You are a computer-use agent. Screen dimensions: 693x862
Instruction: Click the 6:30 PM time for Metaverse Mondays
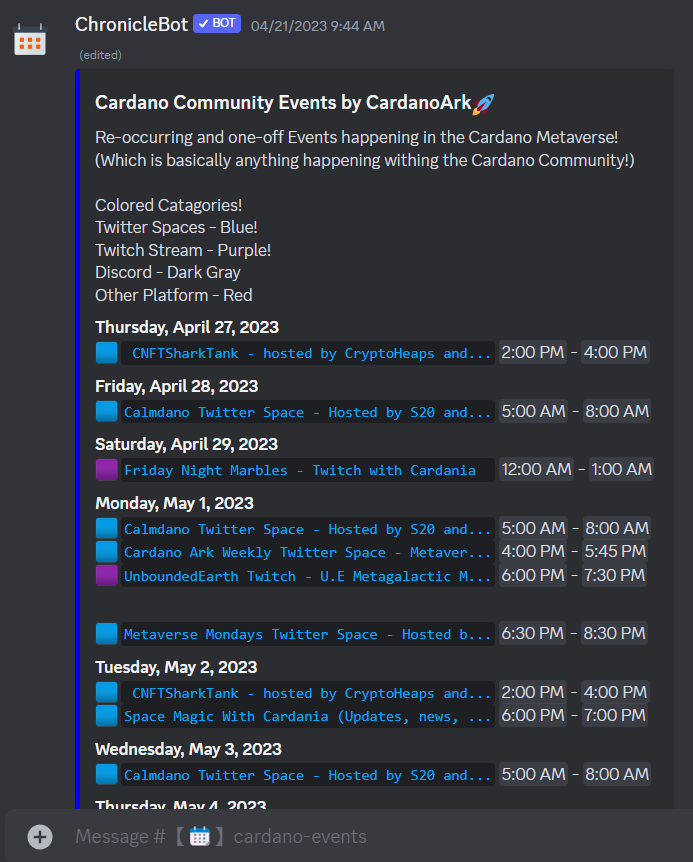(532, 633)
